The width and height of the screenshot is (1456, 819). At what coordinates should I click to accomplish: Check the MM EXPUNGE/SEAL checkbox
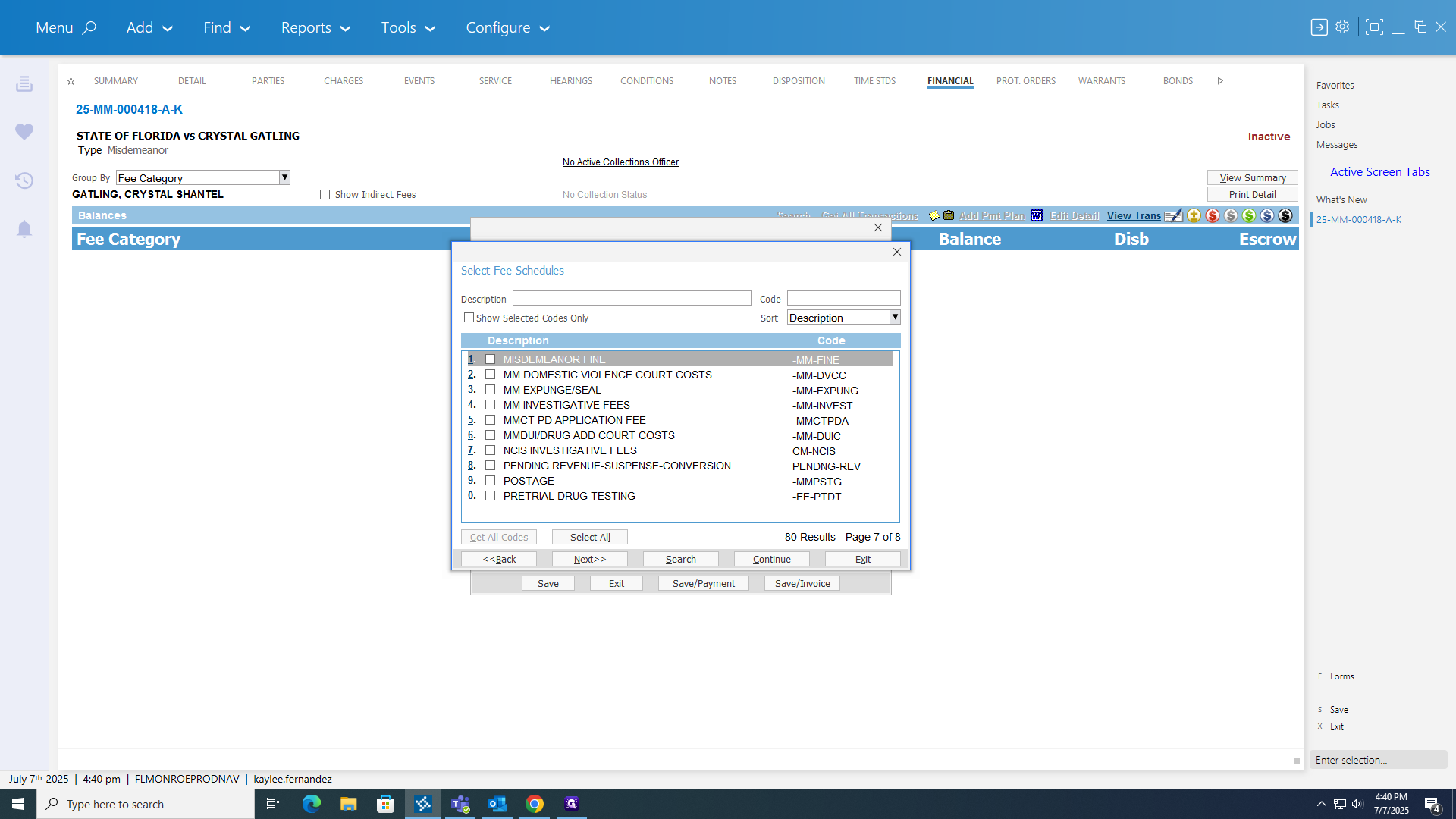491,390
